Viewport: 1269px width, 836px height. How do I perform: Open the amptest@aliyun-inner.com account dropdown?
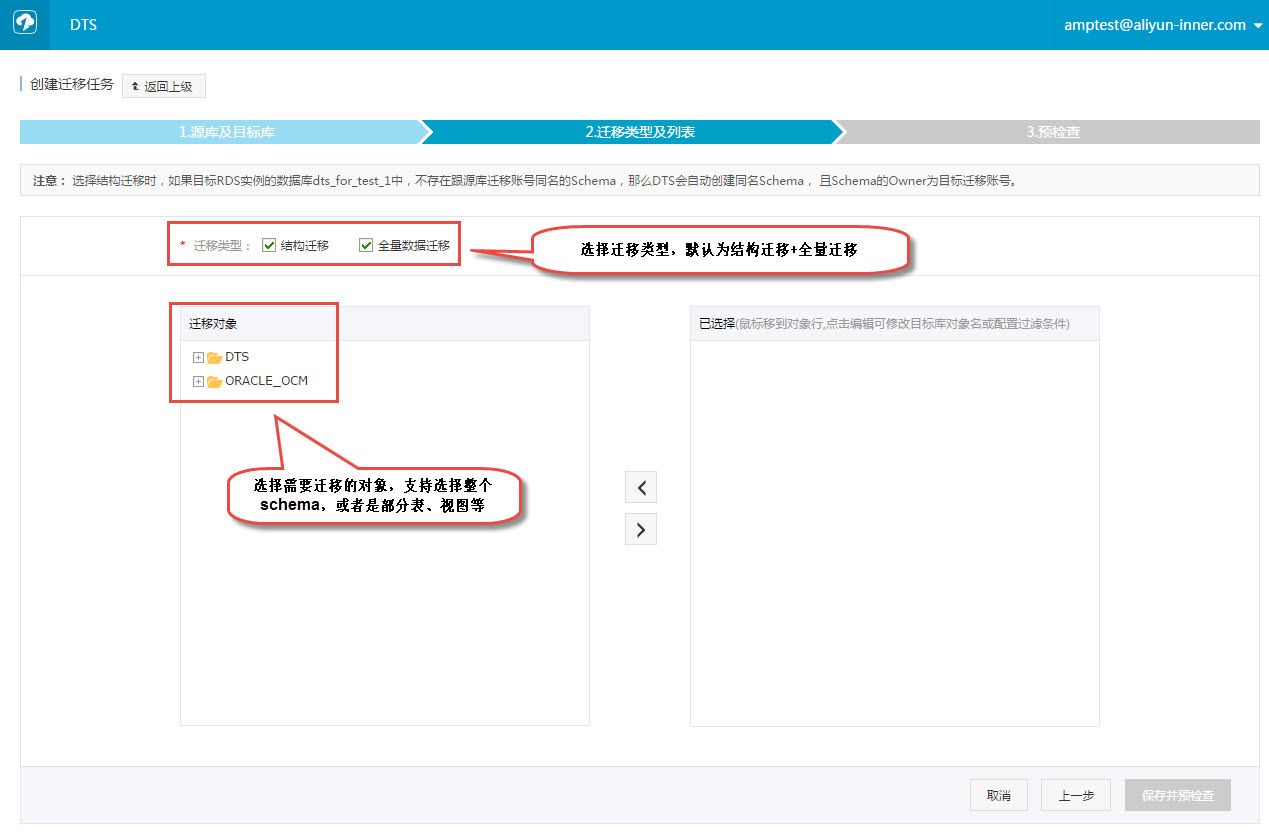1157,24
